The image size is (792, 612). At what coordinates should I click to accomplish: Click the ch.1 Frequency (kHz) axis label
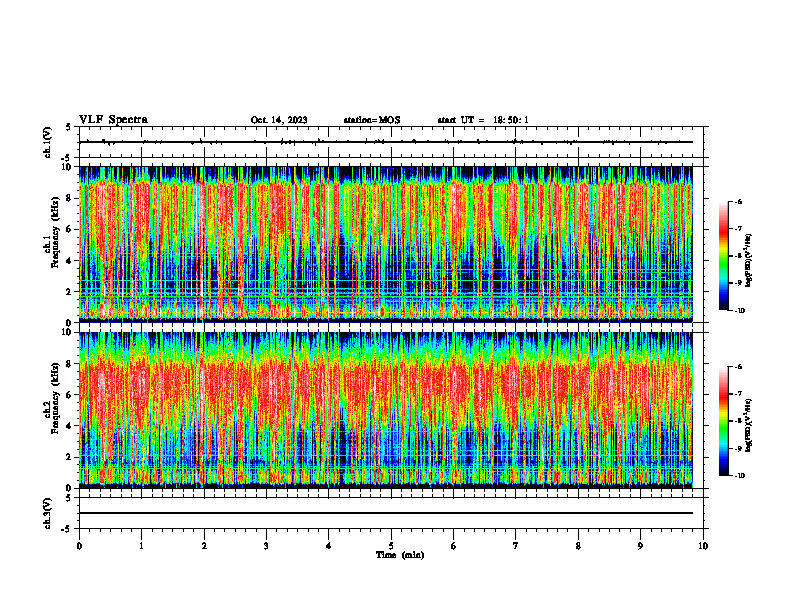(x=52, y=232)
